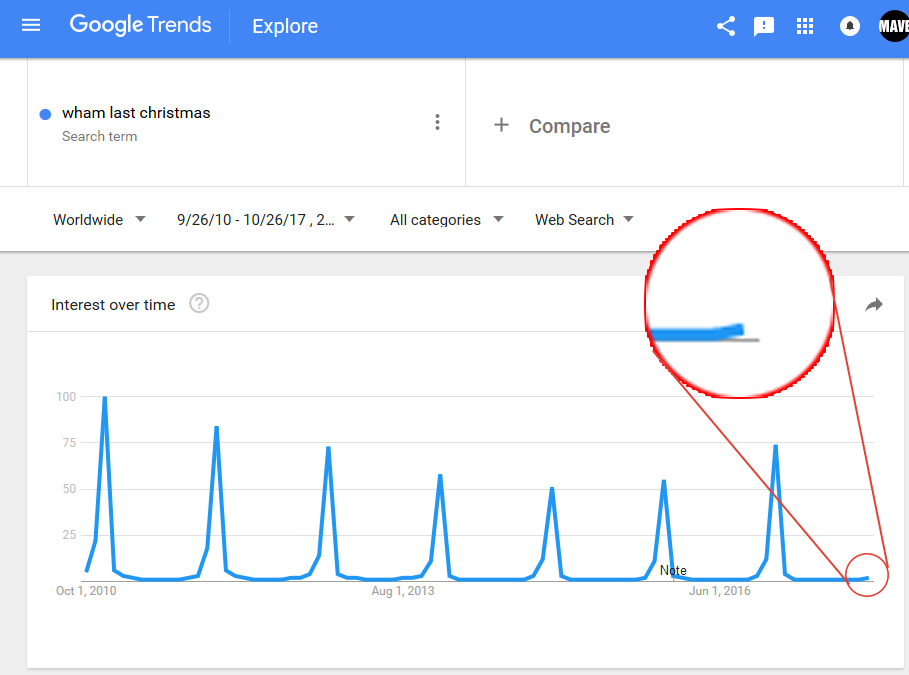The image size is (909, 675).
Task: Open the All categories dropdown
Action: (446, 220)
